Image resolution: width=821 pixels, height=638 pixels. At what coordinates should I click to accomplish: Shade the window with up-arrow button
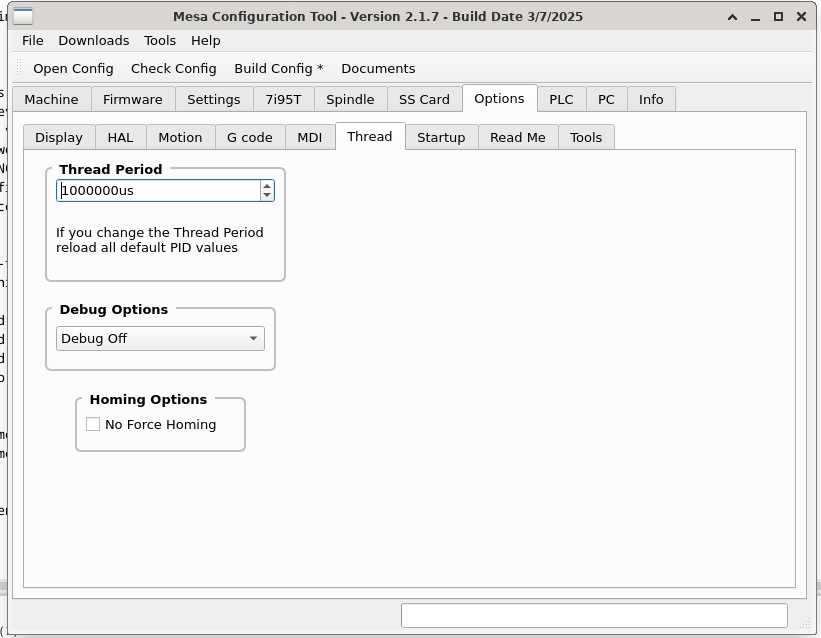(733, 17)
